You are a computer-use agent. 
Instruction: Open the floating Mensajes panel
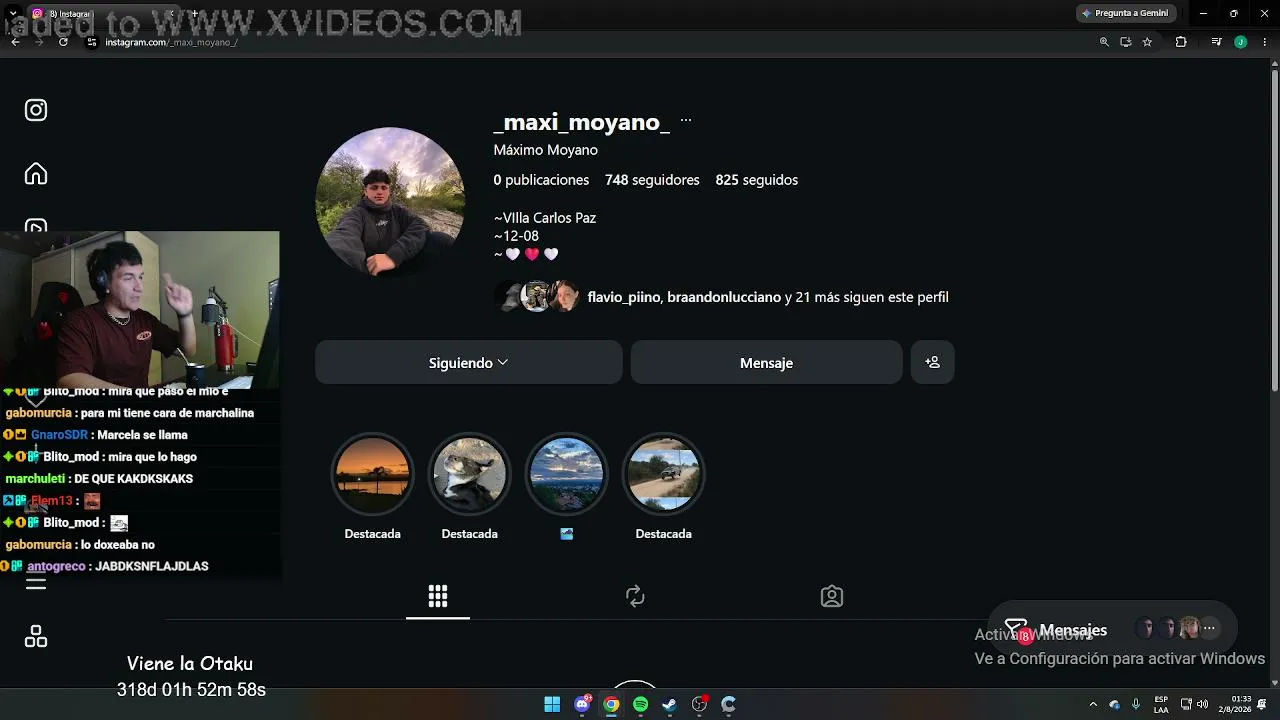[x=1112, y=629]
